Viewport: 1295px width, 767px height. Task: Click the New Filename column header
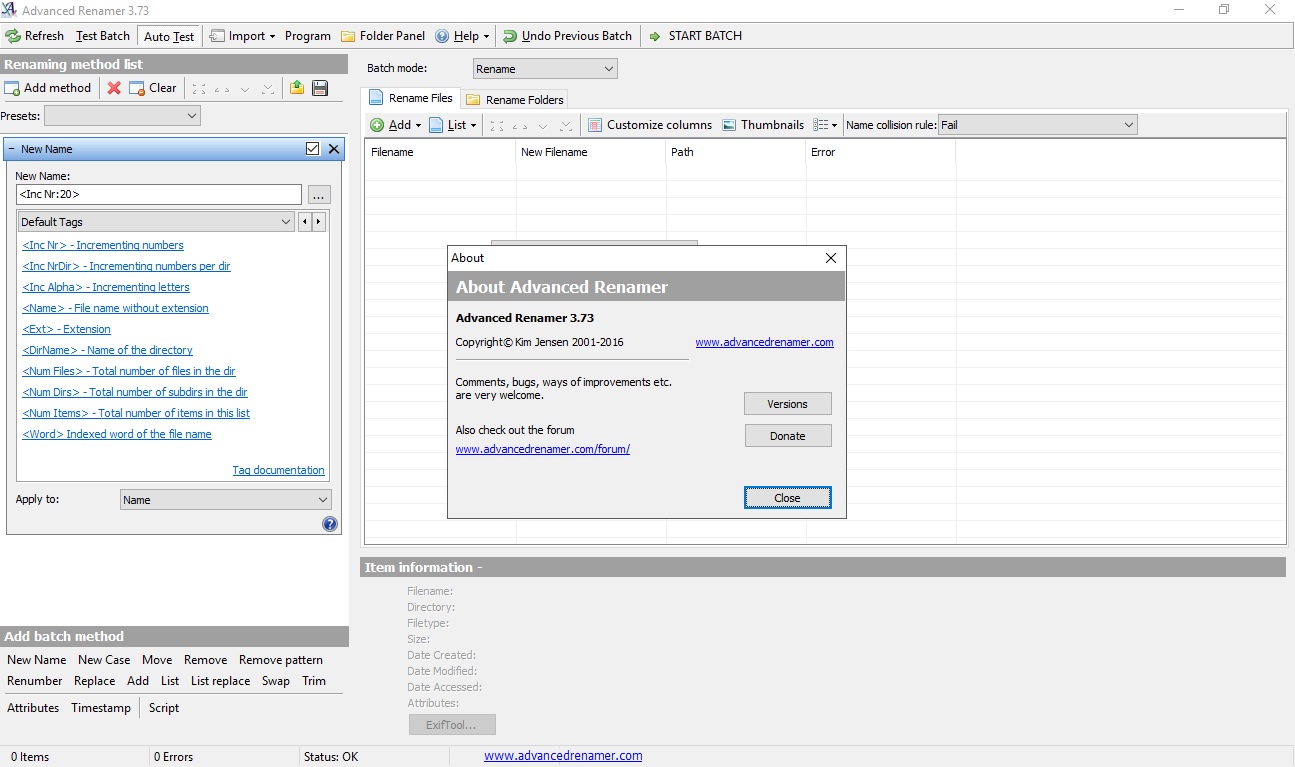591,152
